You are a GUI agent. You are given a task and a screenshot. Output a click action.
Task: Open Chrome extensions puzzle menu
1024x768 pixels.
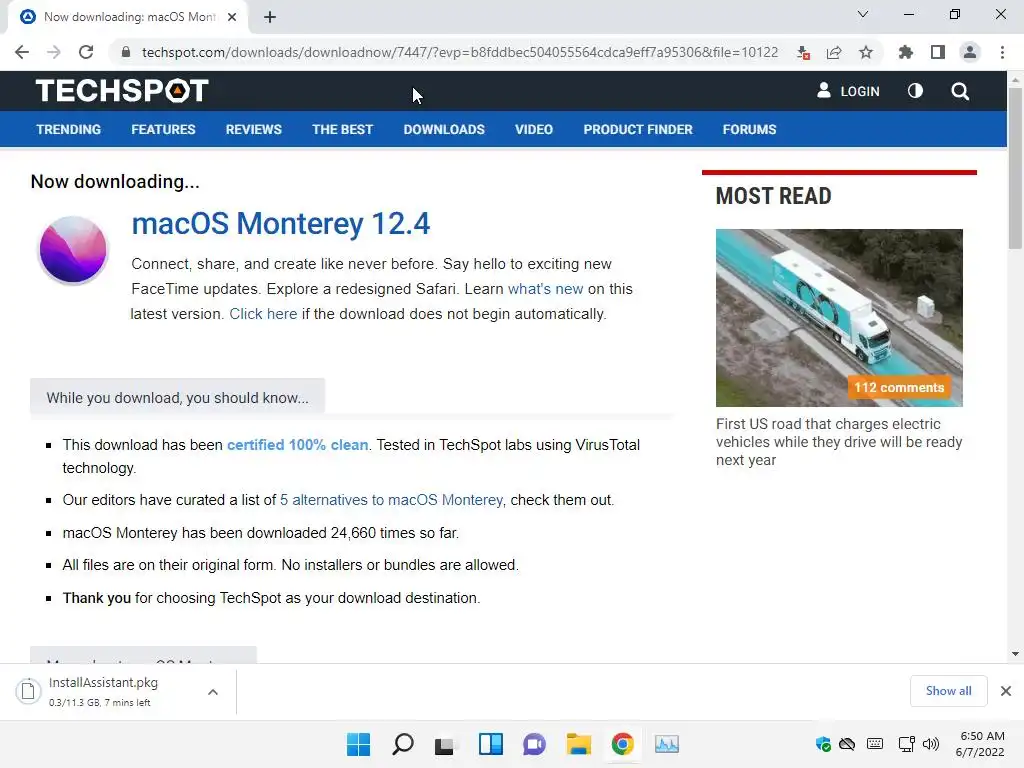906,52
